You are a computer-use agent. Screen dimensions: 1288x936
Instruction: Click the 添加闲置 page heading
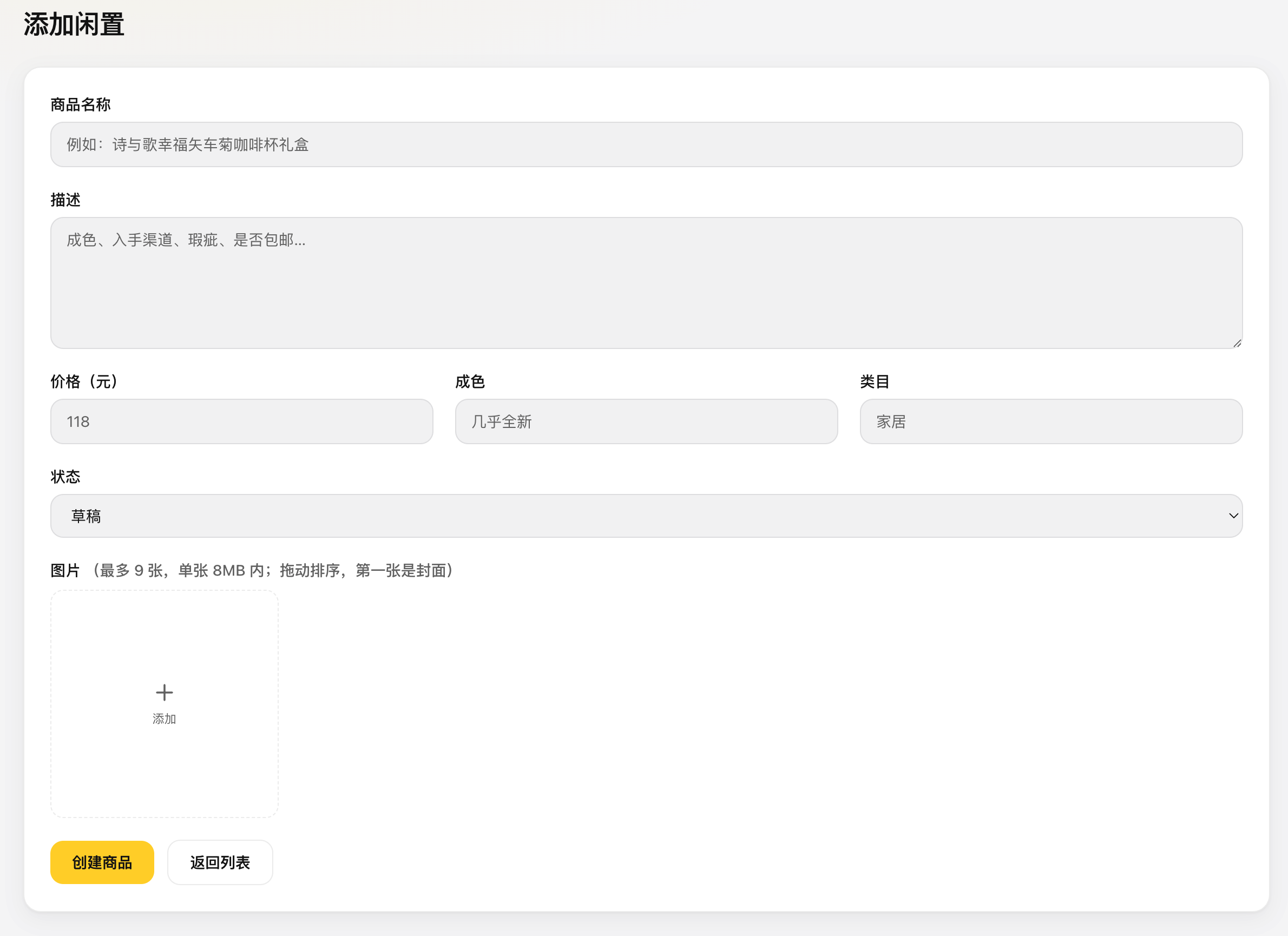(x=74, y=24)
